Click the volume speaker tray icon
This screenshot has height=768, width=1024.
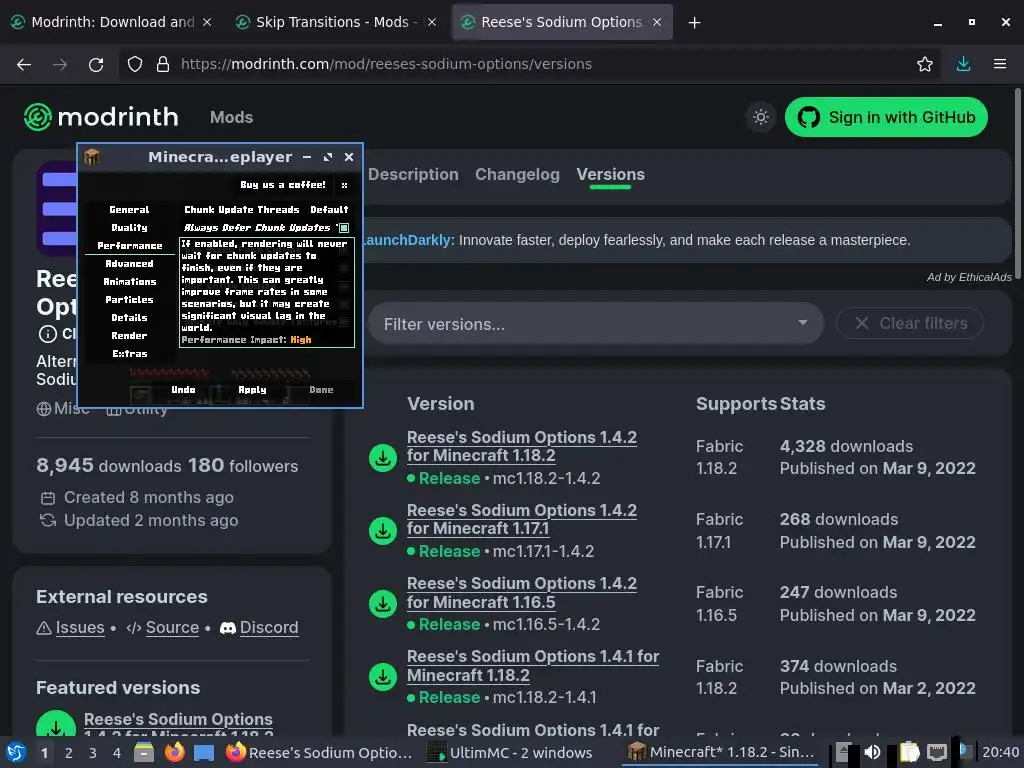(x=872, y=752)
